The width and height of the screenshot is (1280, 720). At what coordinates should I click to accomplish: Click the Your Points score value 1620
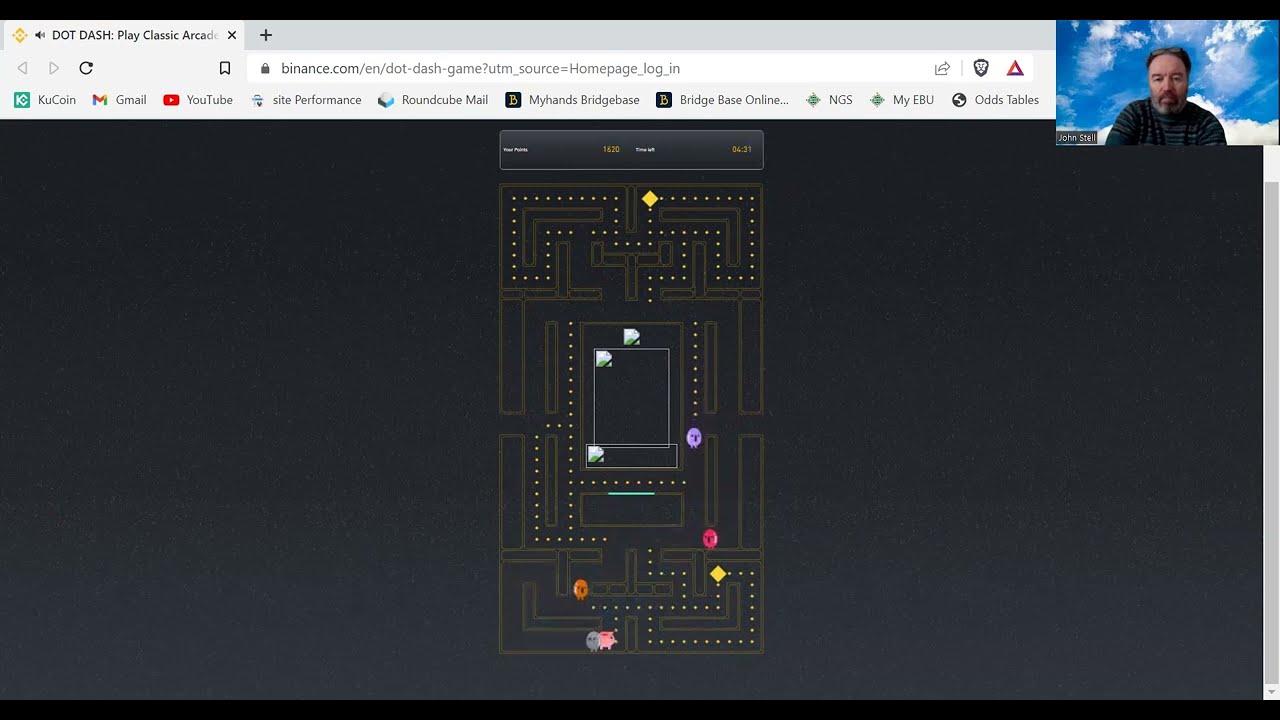[611, 150]
